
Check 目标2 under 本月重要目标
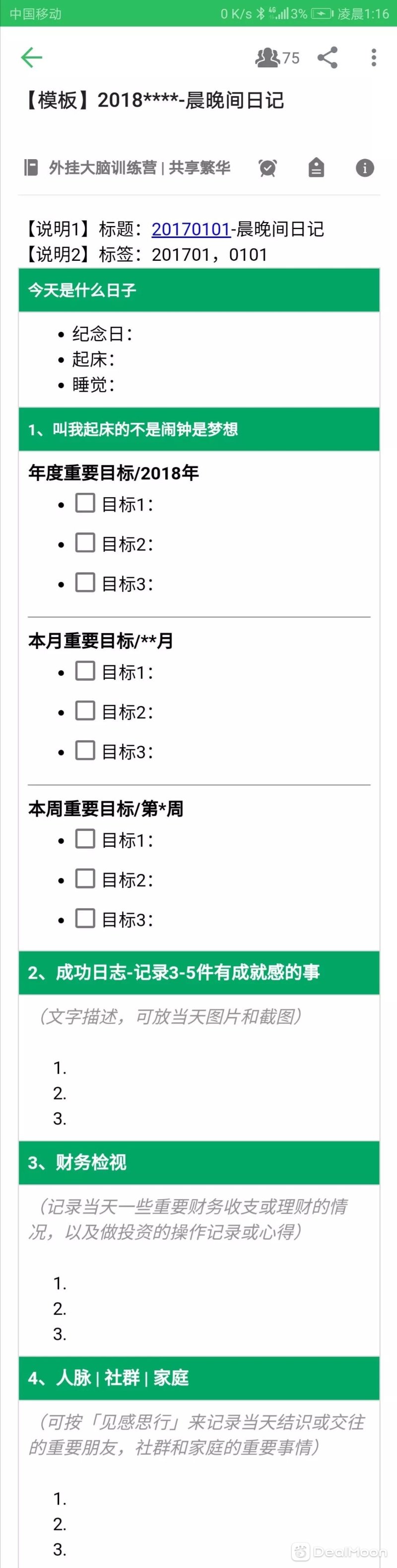[x=85, y=711]
